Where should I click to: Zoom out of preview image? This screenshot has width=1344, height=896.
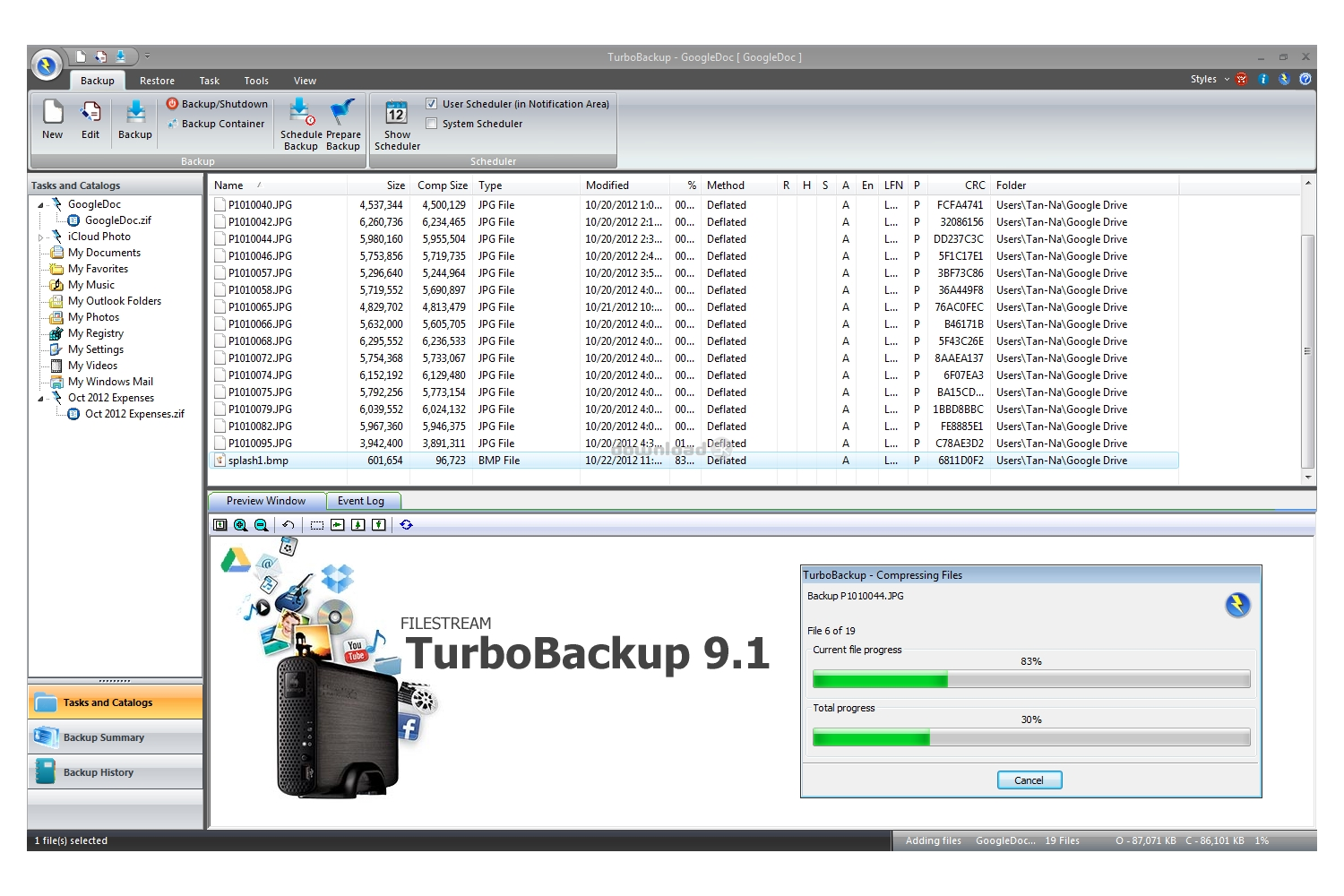tap(261, 525)
